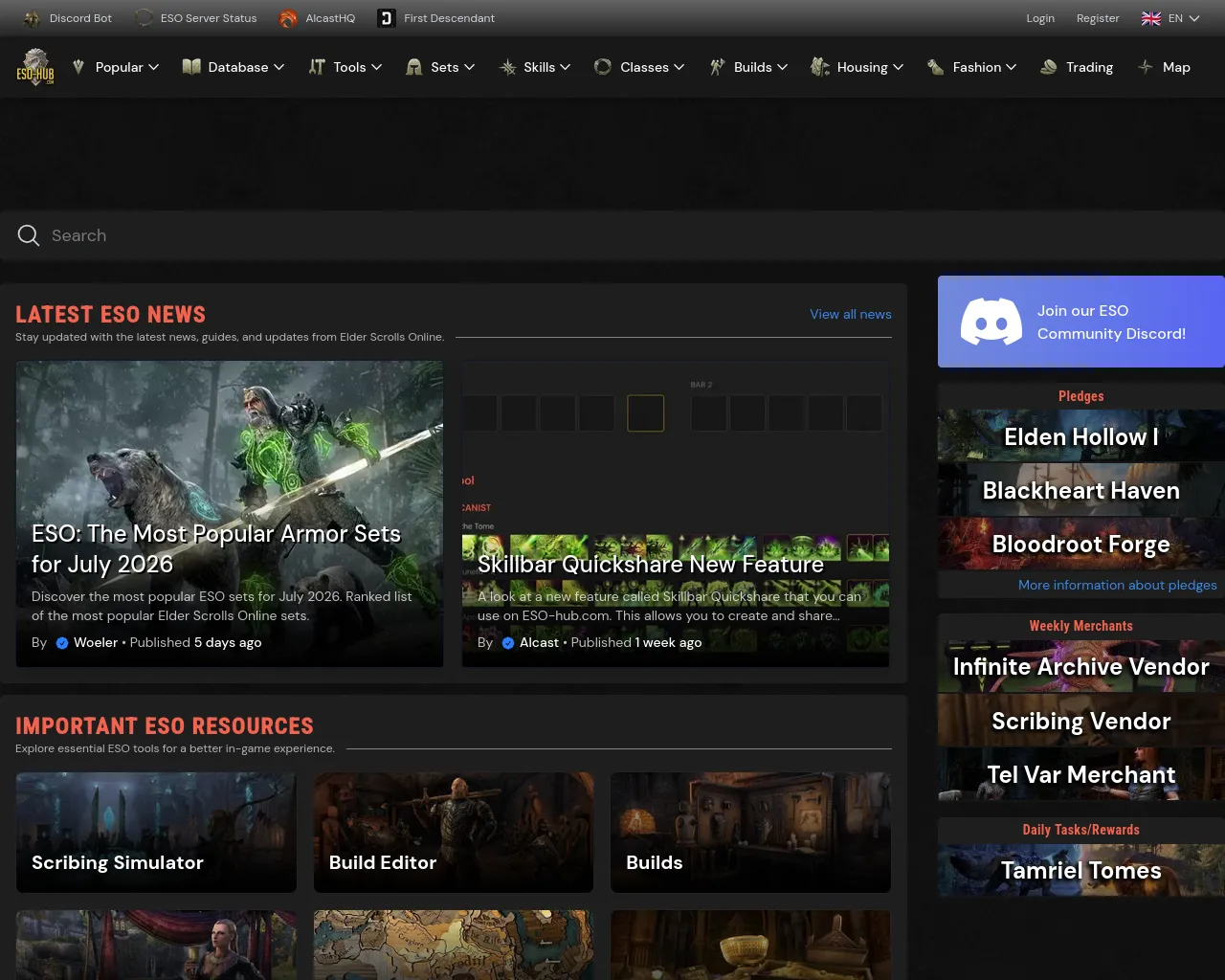Screen dimensions: 1225x980
Task: Expand the Classes dropdown chevron
Action: click(x=679, y=67)
